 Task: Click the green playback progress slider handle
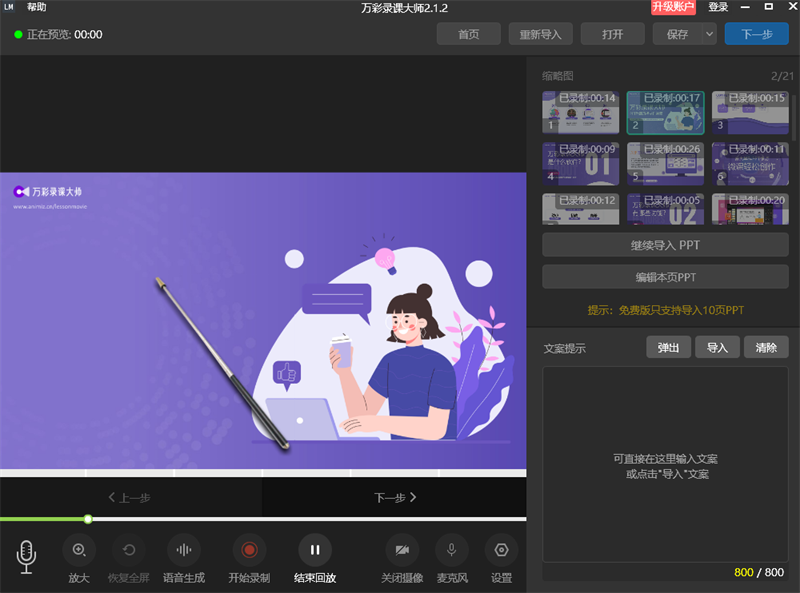tap(88, 519)
